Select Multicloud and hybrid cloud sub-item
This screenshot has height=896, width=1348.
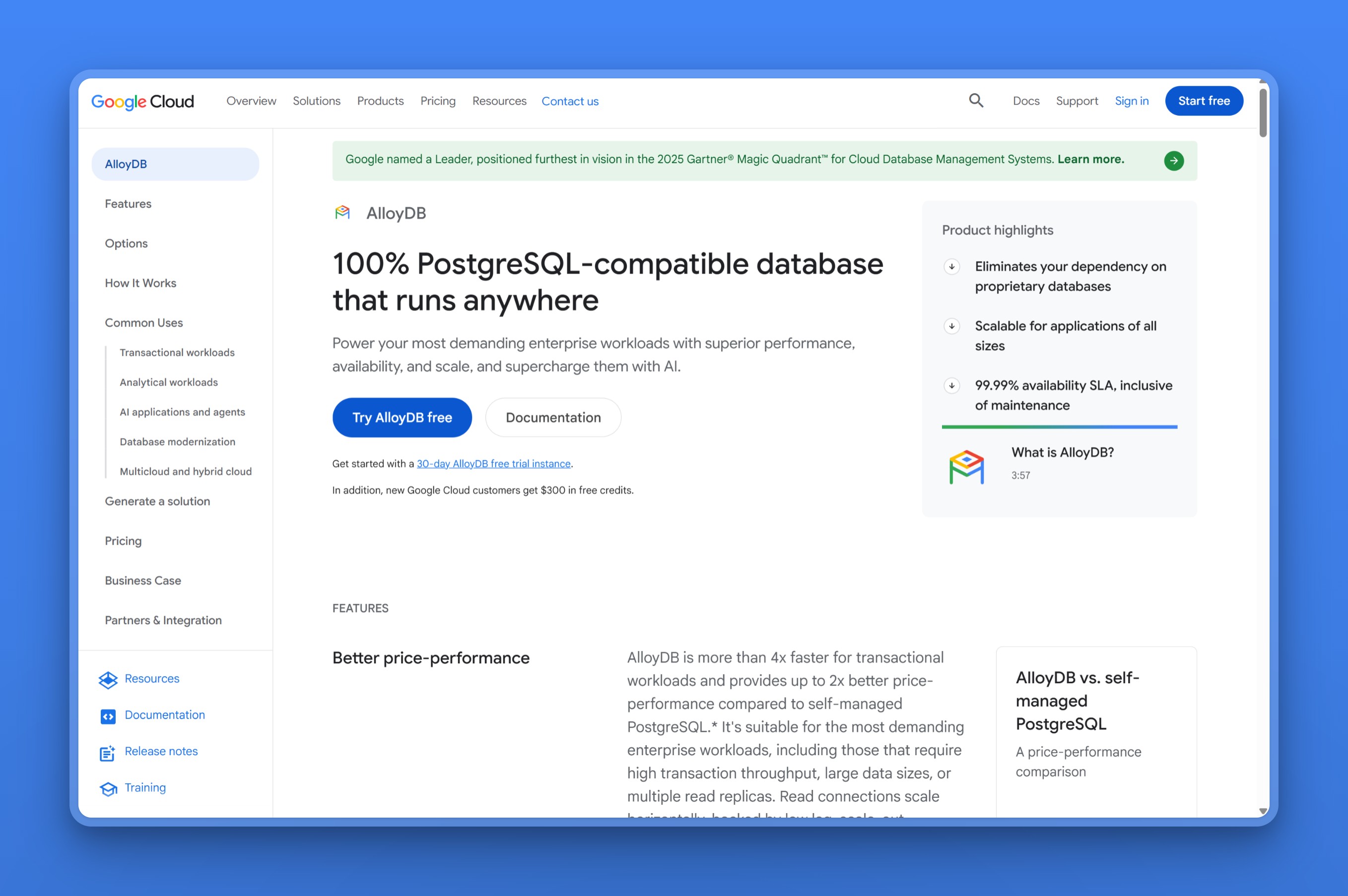point(186,471)
